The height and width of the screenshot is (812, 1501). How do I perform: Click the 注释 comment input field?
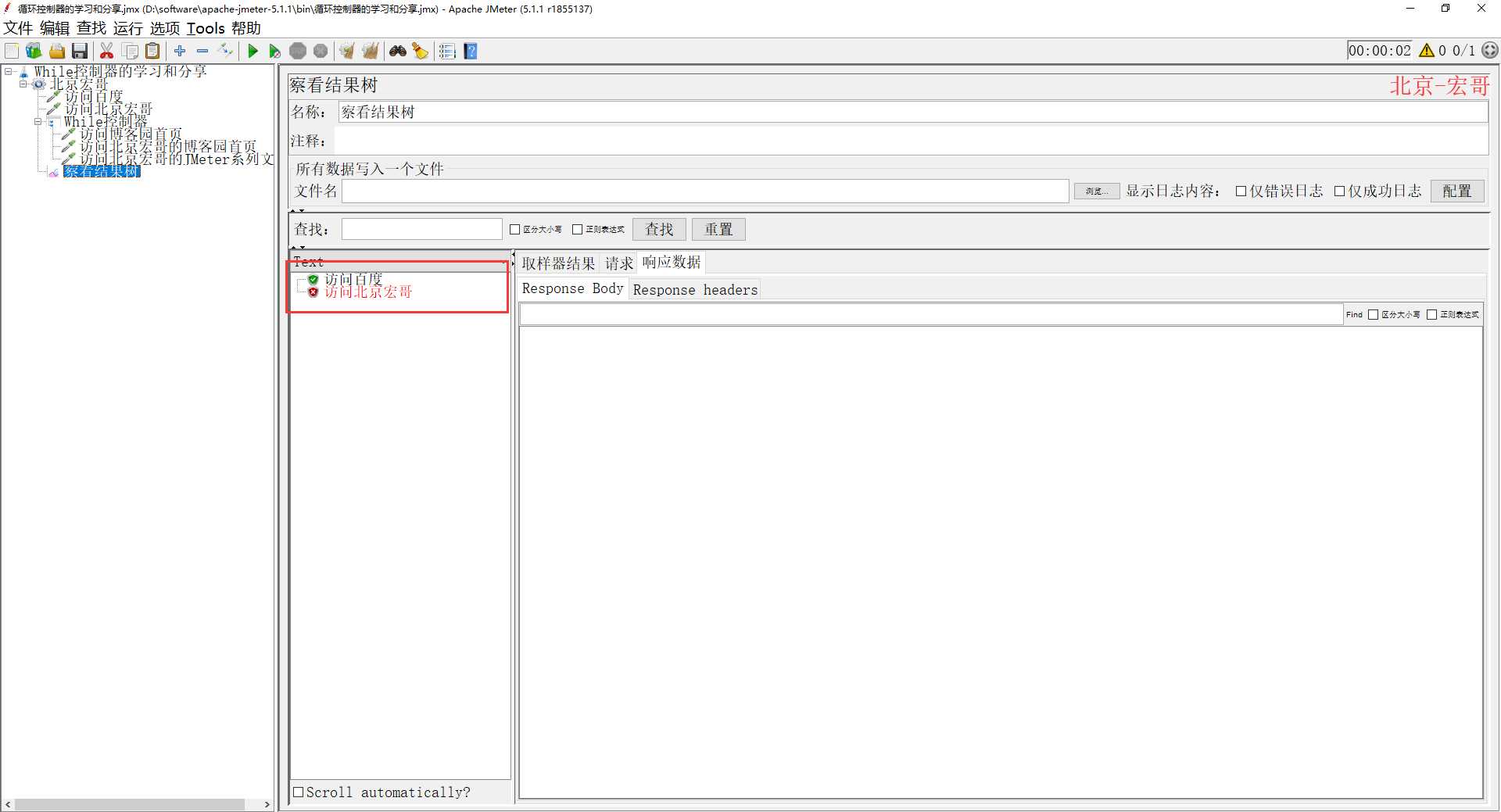(911, 141)
